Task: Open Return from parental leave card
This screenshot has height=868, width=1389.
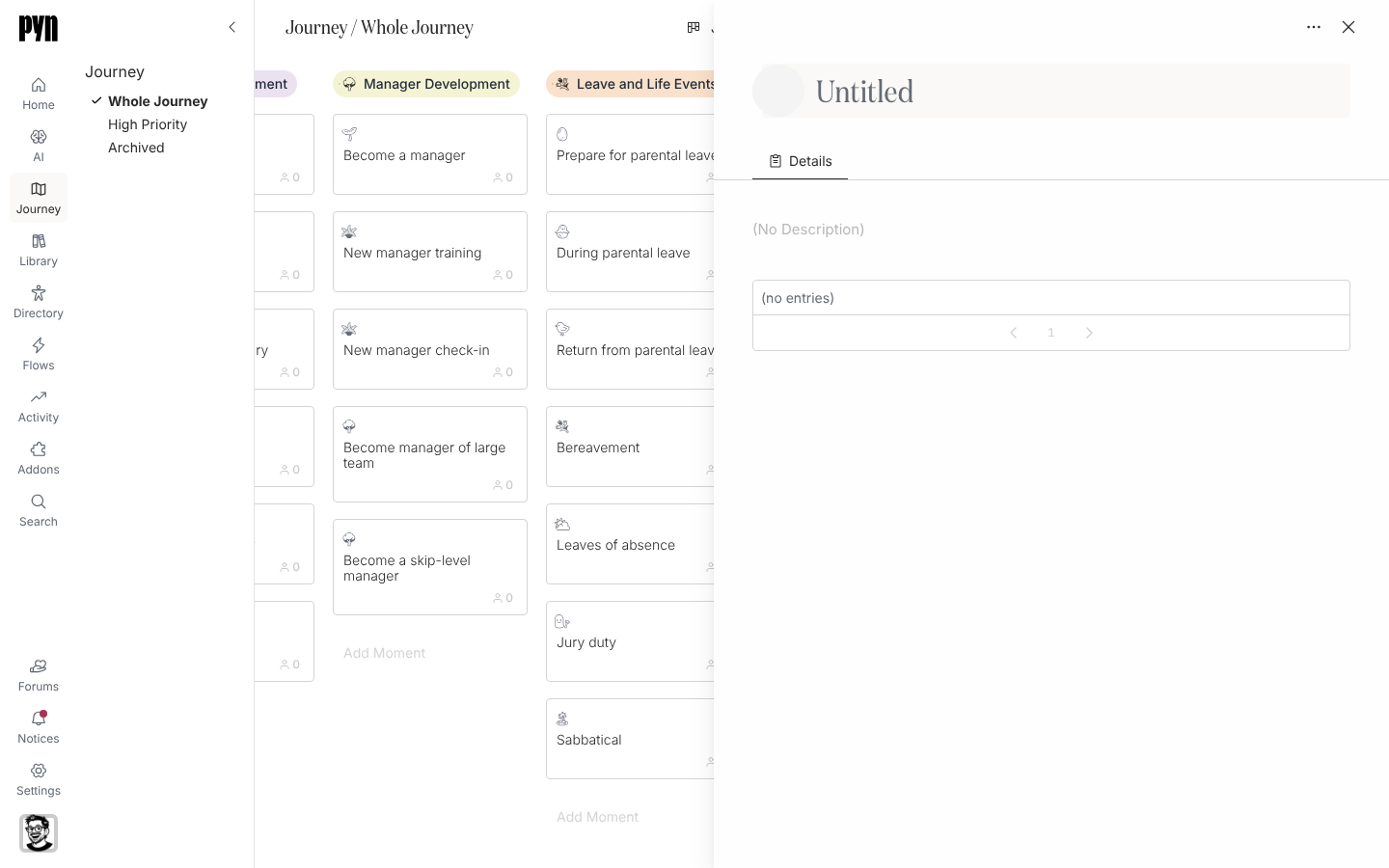Action: (x=630, y=349)
